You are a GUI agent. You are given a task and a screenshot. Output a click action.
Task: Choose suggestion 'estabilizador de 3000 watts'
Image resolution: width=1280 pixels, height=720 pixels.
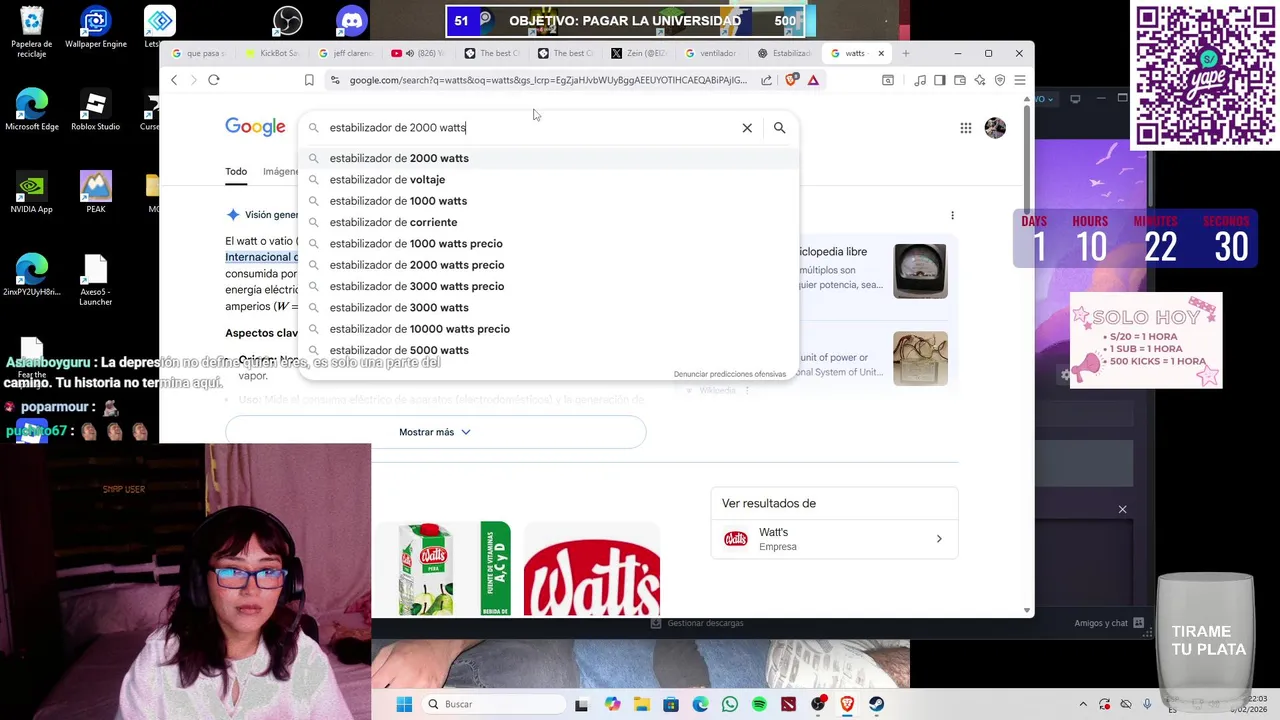(548, 308)
